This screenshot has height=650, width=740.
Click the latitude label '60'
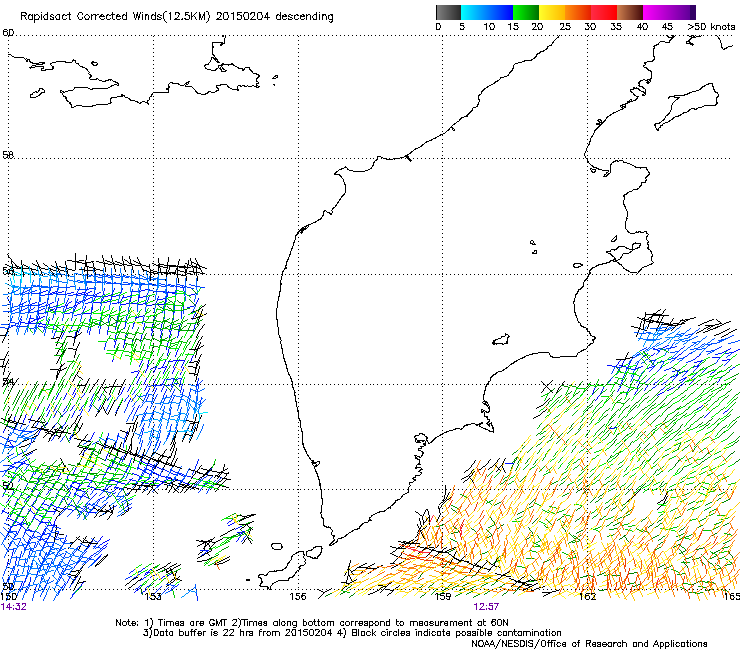point(8,33)
